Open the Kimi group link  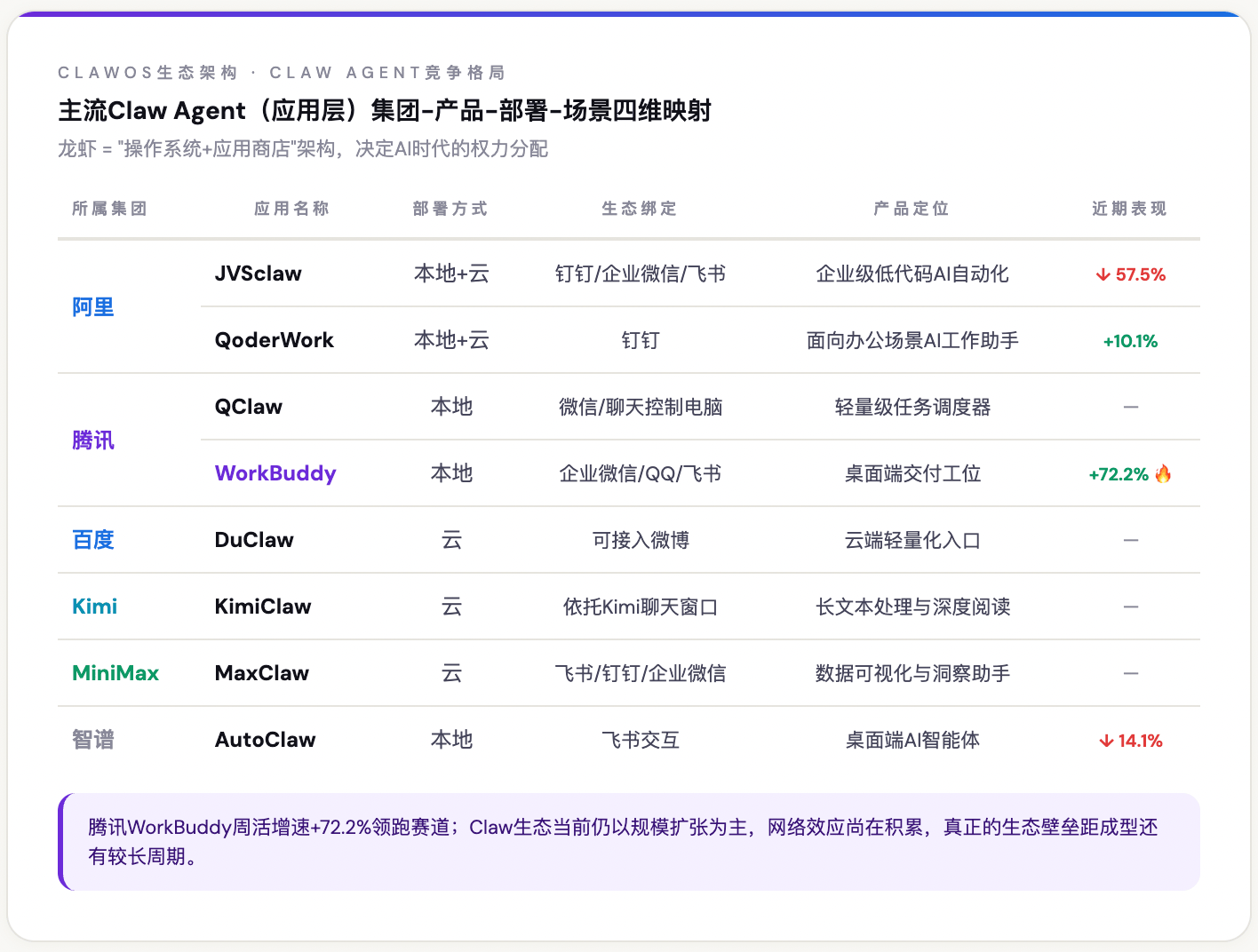point(94,607)
